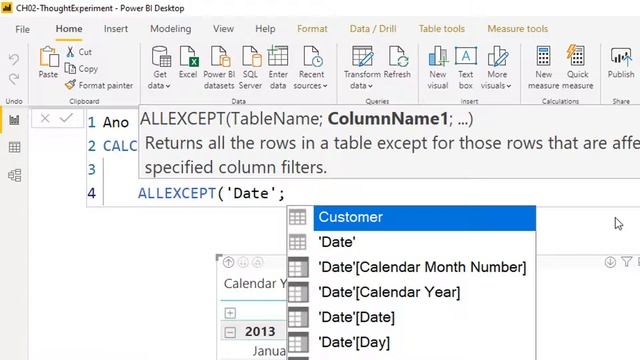Viewport: 640px width, 360px height.
Task: Click the filter funnel icon on visual
Action: [x=627, y=262]
